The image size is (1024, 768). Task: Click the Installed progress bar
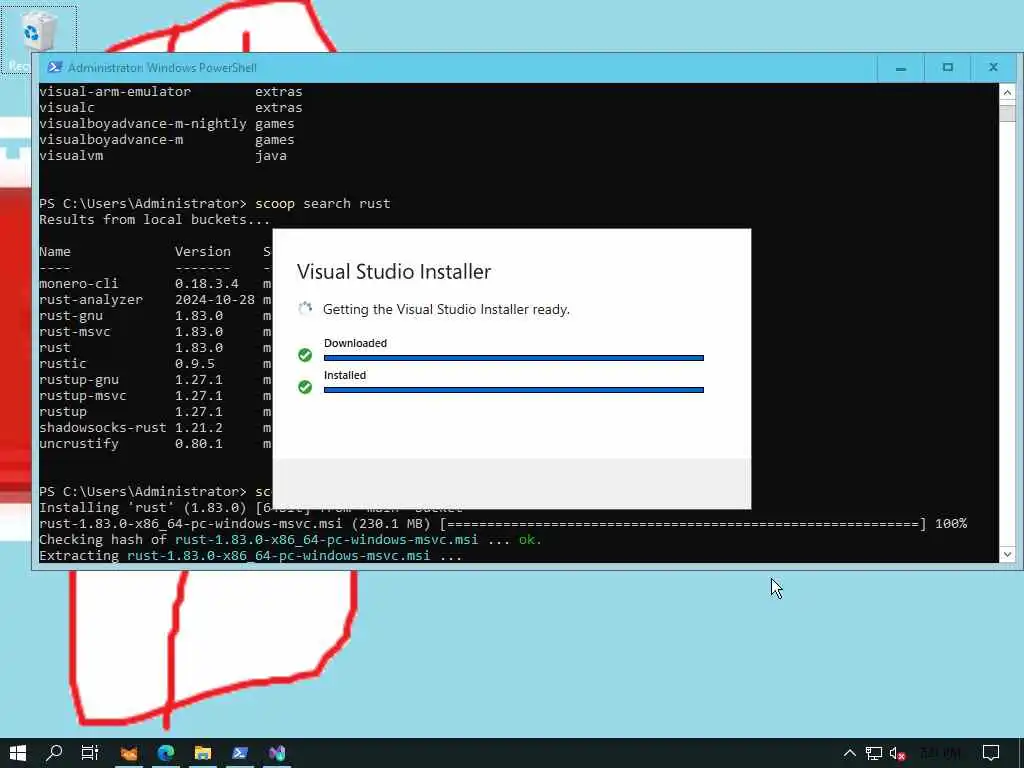tap(513, 390)
